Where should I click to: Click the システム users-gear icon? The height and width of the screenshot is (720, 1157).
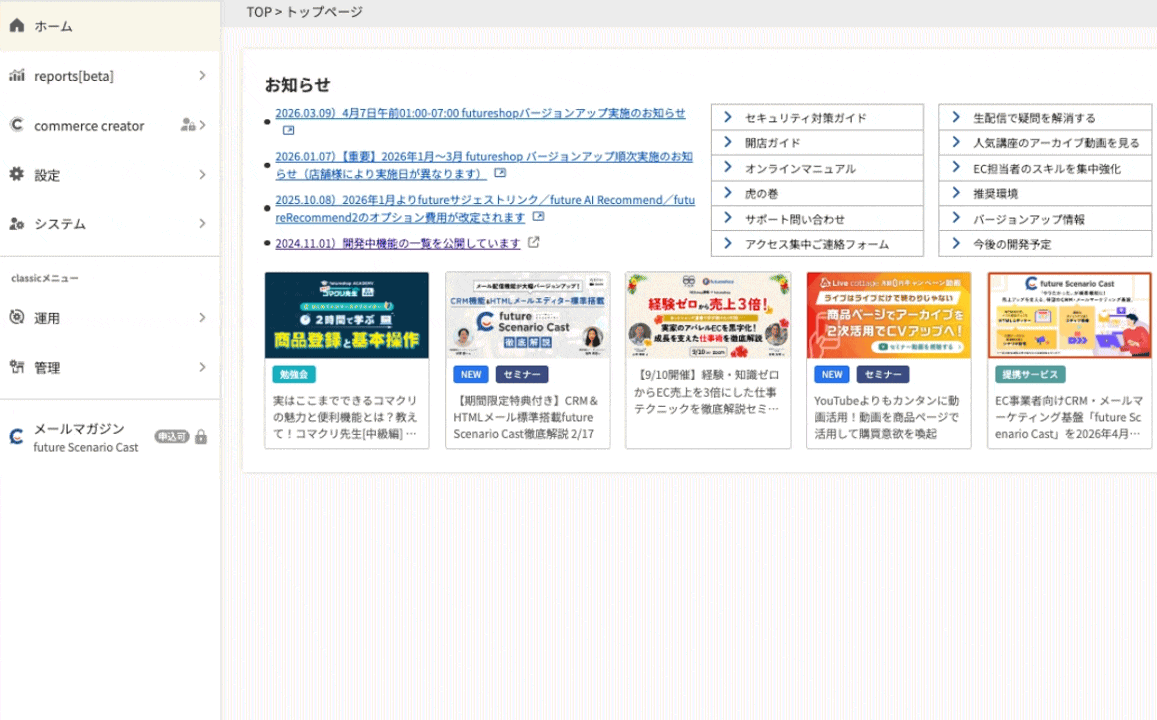tap(16, 224)
